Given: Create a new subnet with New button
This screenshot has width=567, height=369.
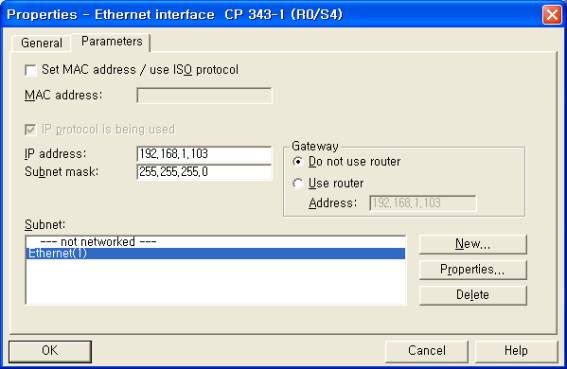Looking at the screenshot, I should tap(473, 244).
